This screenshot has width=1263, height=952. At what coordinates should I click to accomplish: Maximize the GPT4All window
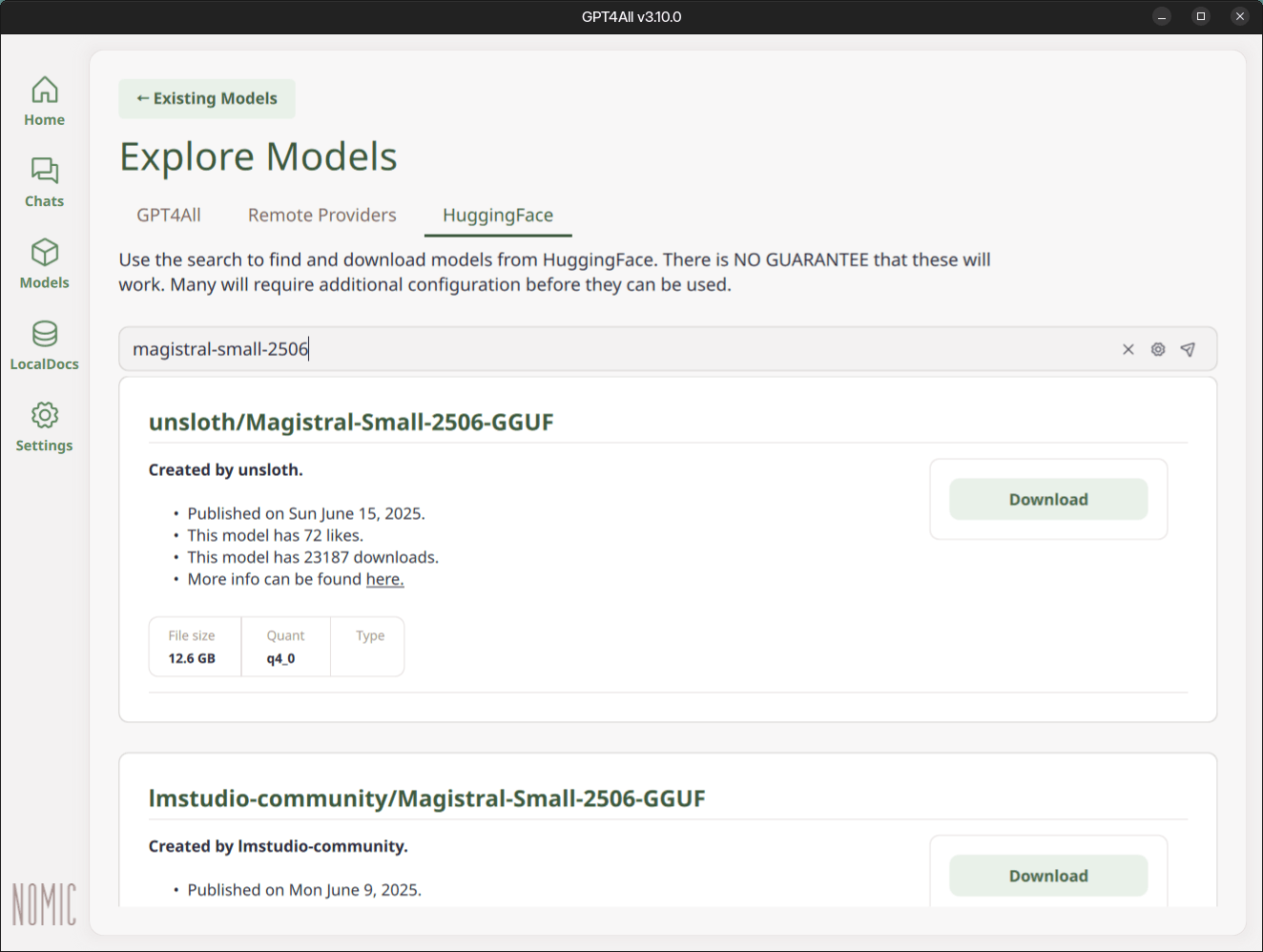[x=1200, y=16]
